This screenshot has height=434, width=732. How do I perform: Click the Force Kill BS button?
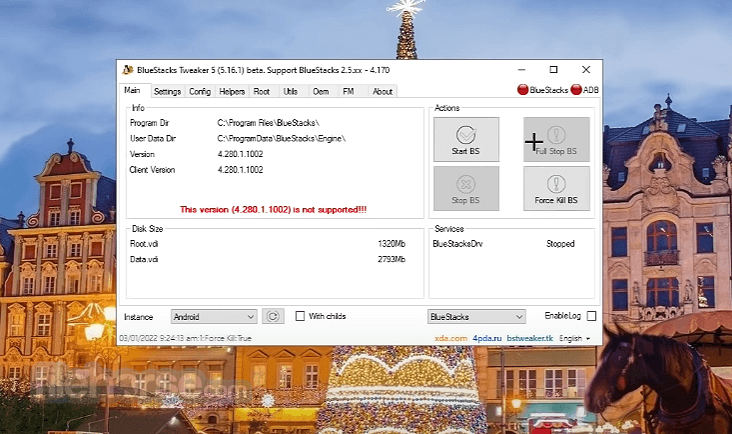click(x=556, y=188)
